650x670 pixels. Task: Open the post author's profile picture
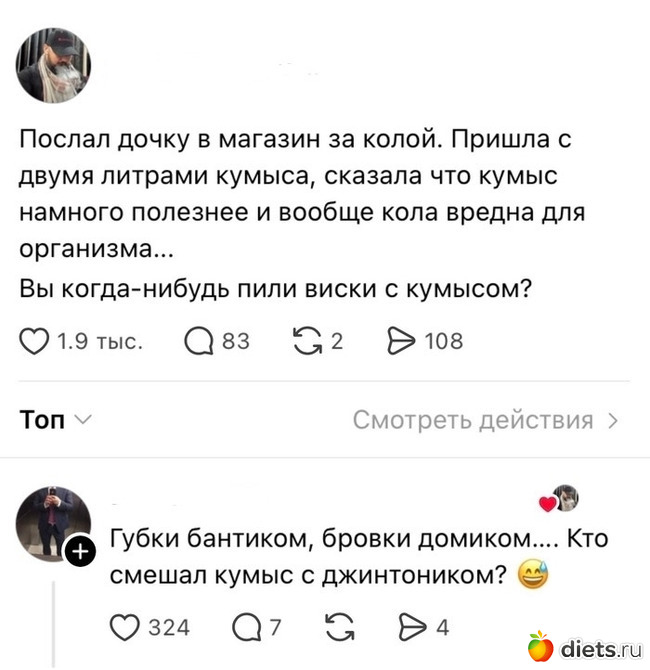tap(53, 65)
